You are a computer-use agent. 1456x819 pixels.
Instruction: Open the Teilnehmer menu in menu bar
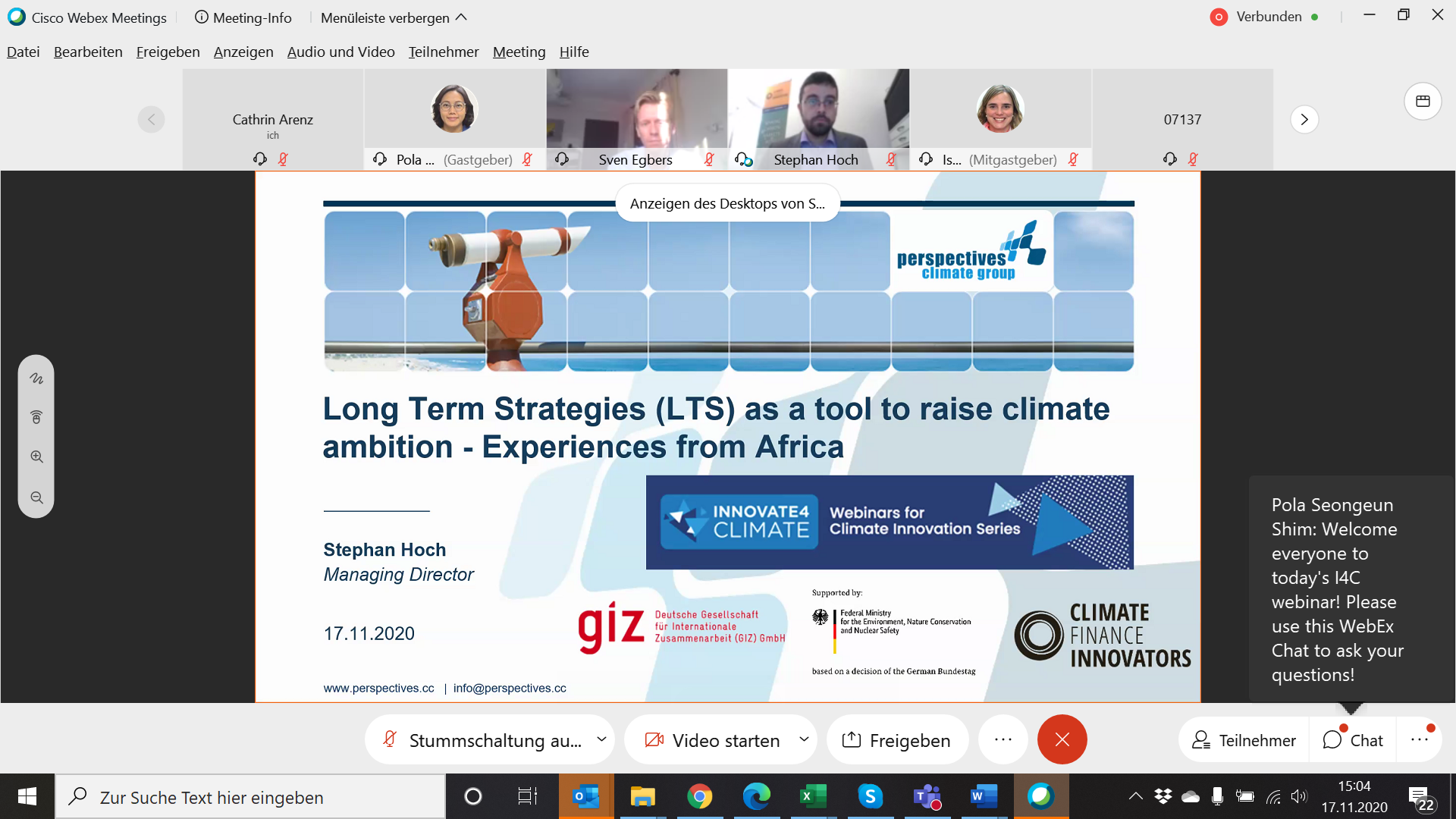pos(444,52)
